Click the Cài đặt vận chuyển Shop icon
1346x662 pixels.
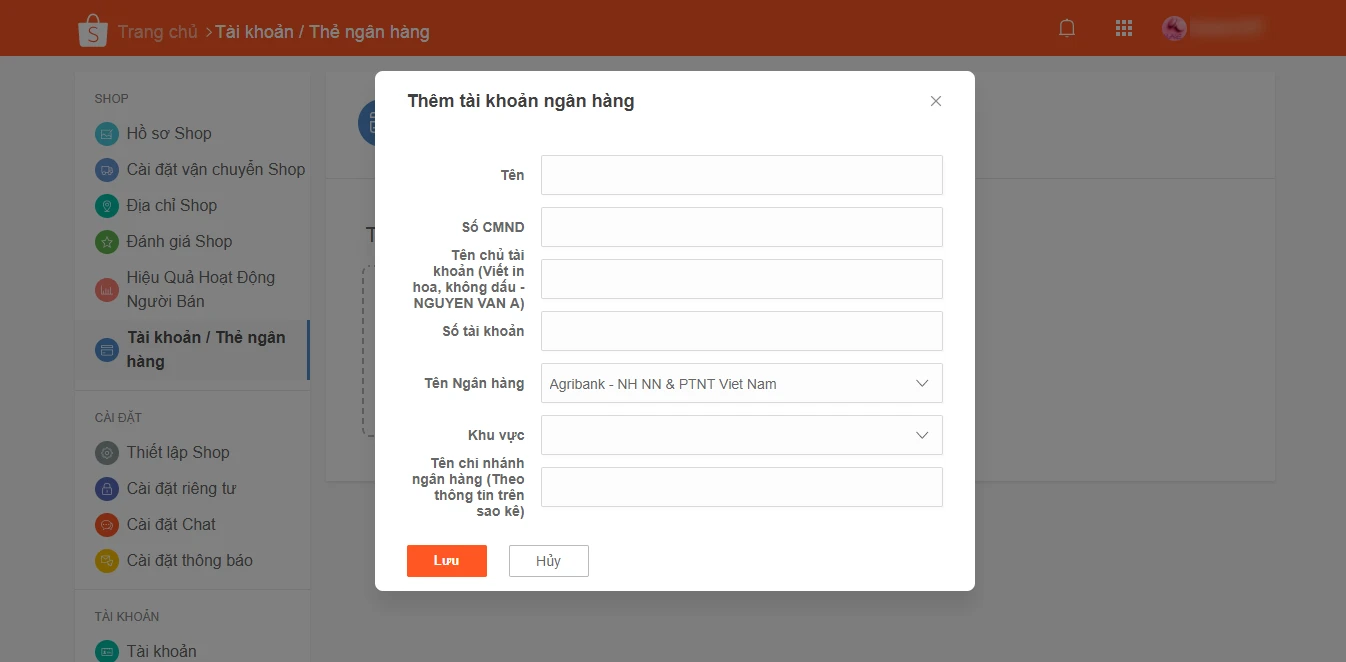[x=106, y=169]
